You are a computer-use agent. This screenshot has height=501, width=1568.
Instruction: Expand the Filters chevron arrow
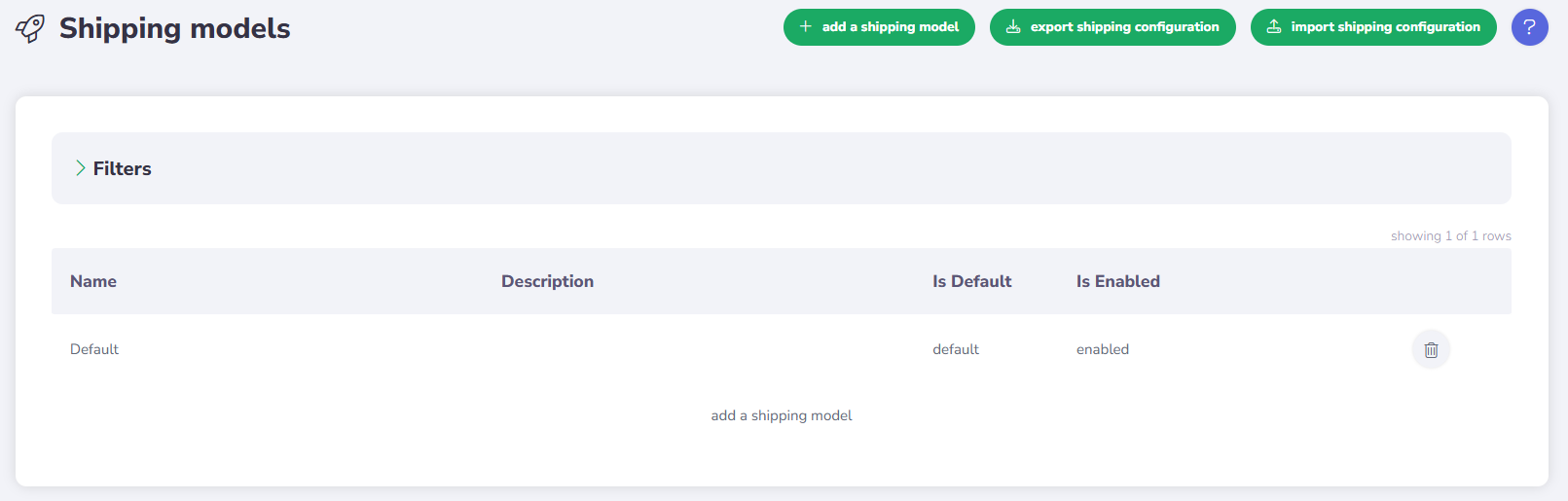(x=80, y=168)
